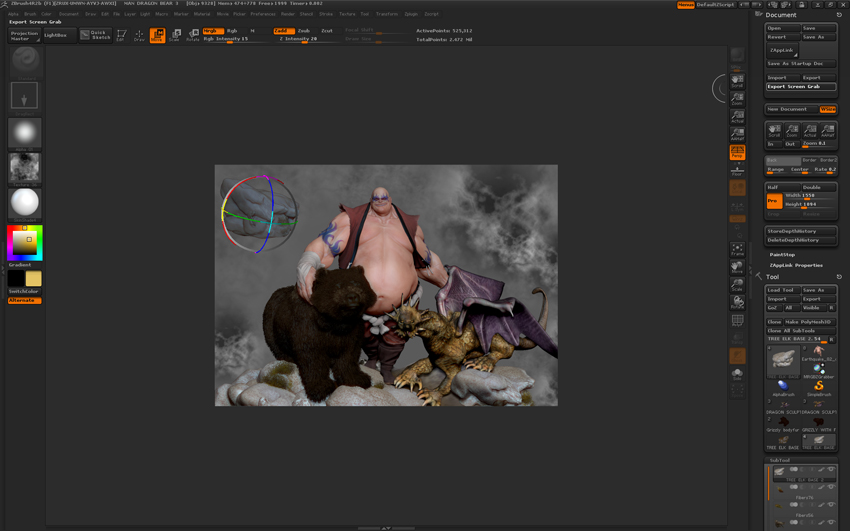The width and height of the screenshot is (850, 531).
Task: Click the Scale icon in right shelf
Action: coord(737,285)
